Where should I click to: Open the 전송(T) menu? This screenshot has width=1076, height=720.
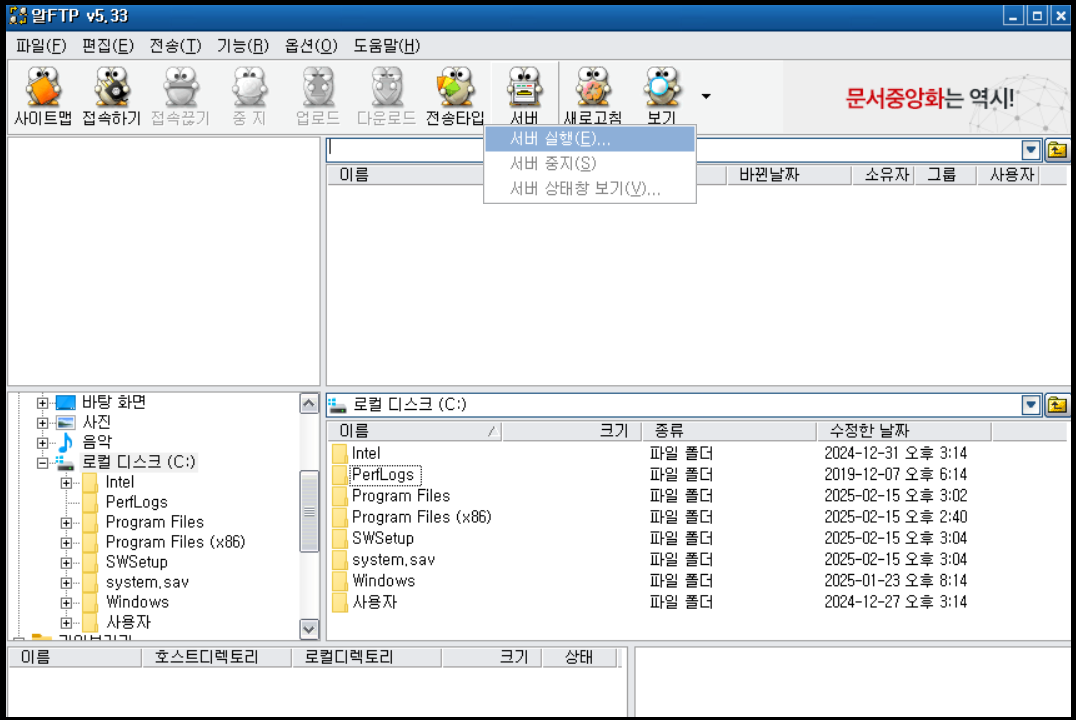pyautogui.click(x=176, y=46)
